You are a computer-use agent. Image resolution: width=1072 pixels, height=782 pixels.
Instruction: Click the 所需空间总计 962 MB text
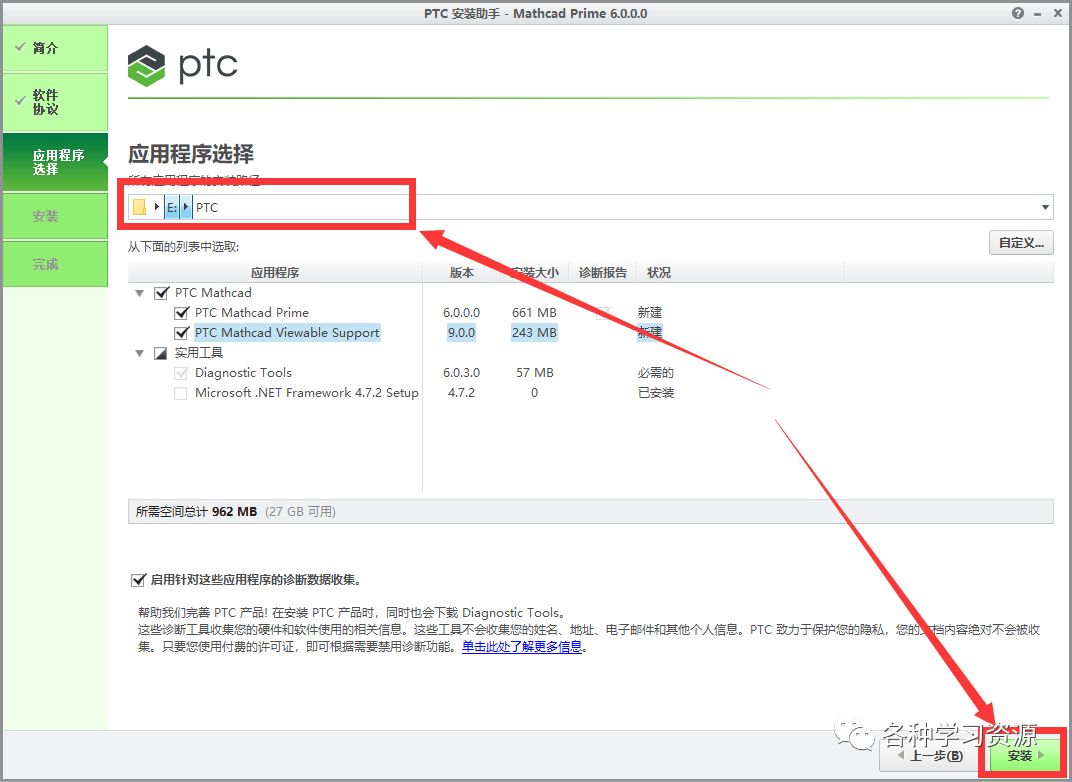196,511
